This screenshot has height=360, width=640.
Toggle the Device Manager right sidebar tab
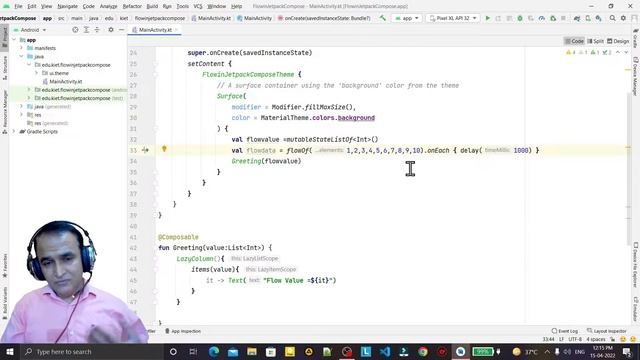click(x=636, y=77)
